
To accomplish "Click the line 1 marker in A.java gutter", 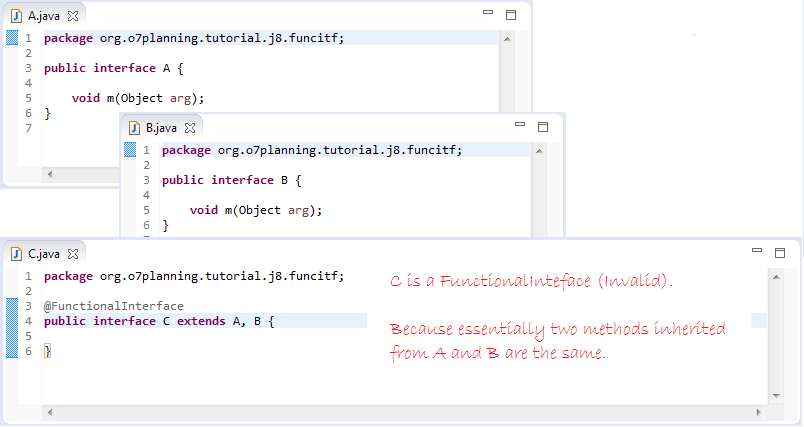I will [12, 38].
